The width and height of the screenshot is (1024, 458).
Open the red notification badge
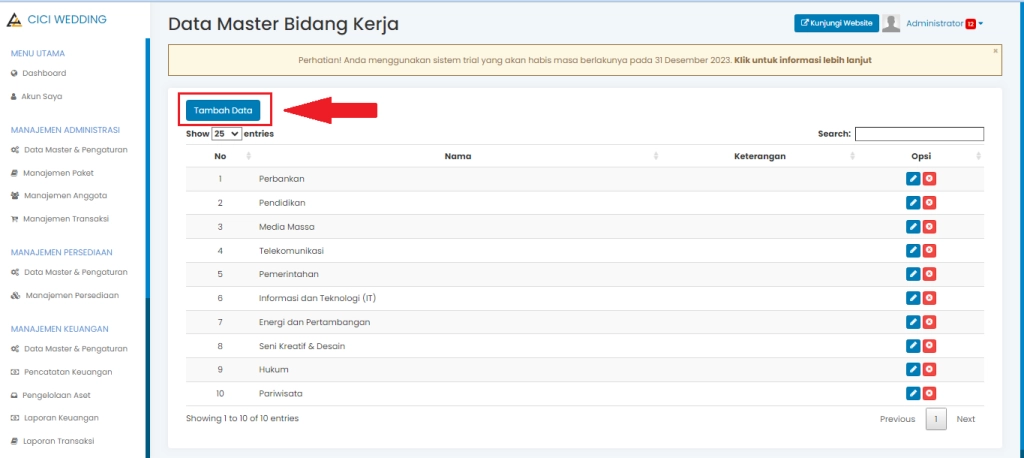pyautogui.click(x=970, y=24)
